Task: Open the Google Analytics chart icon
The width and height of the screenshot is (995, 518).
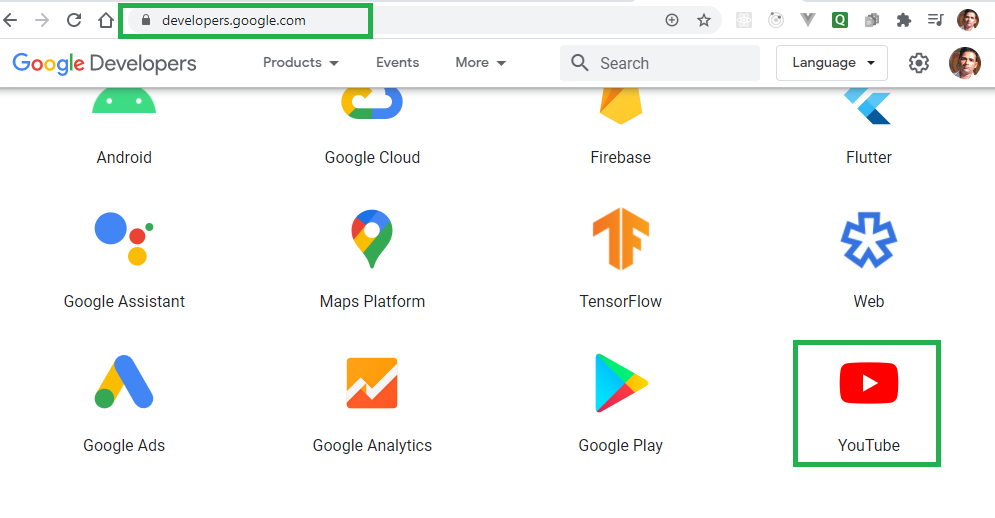Action: tap(372, 383)
